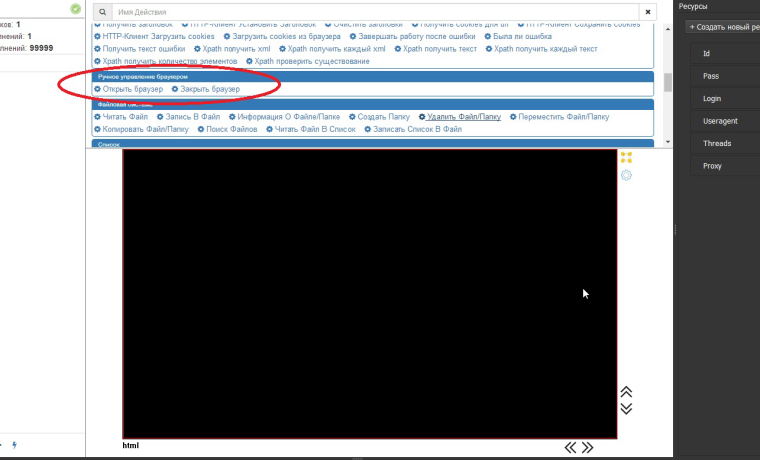Click the double chevron down scroll icon
Image resolution: width=760 pixels, height=460 pixels.
626,408
